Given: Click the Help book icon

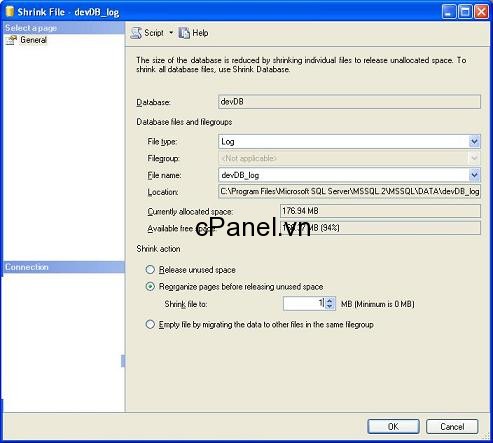Looking at the screenshot, I should coord(184,33).
